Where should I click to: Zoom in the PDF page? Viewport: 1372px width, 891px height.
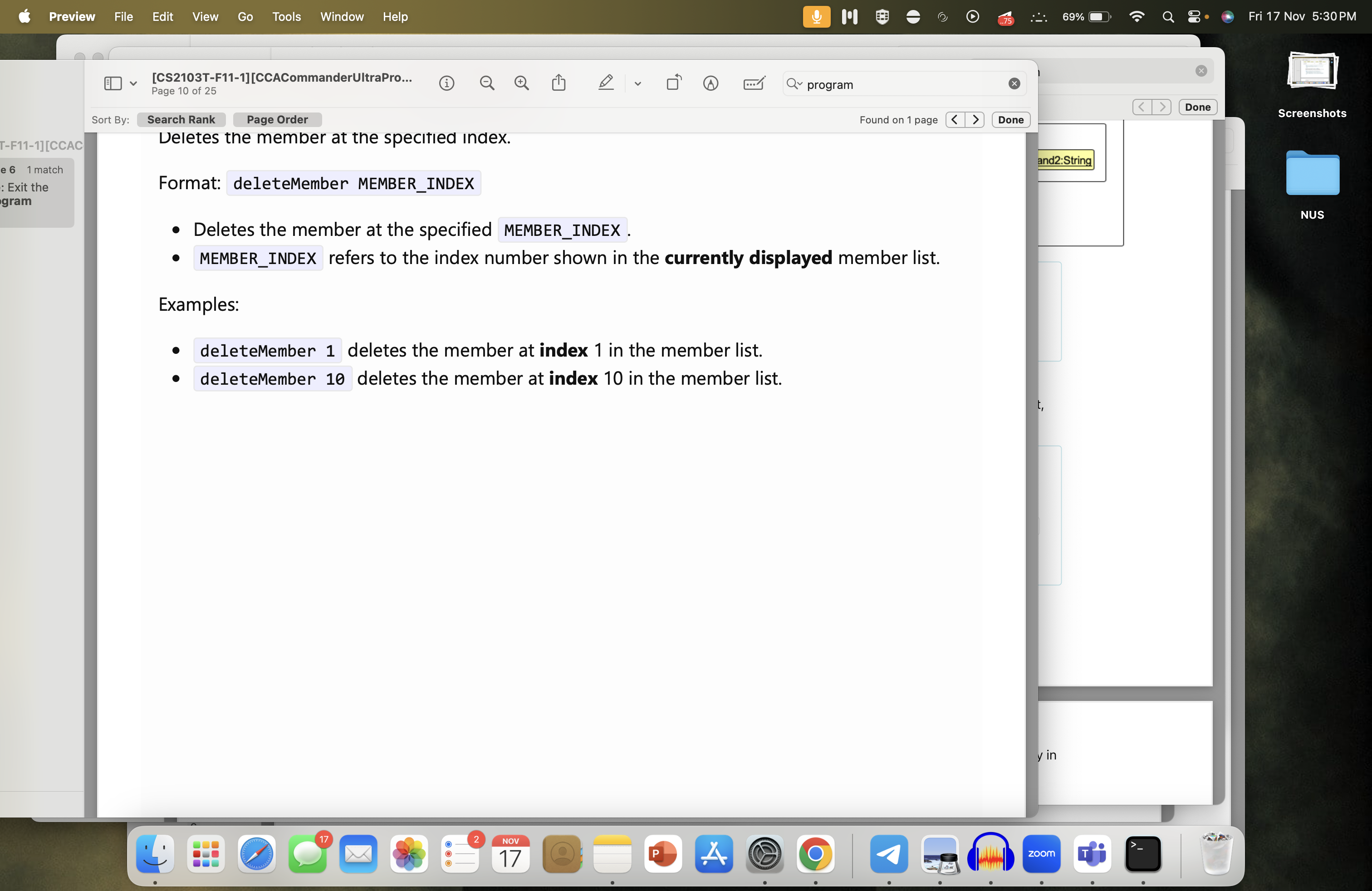521,83
